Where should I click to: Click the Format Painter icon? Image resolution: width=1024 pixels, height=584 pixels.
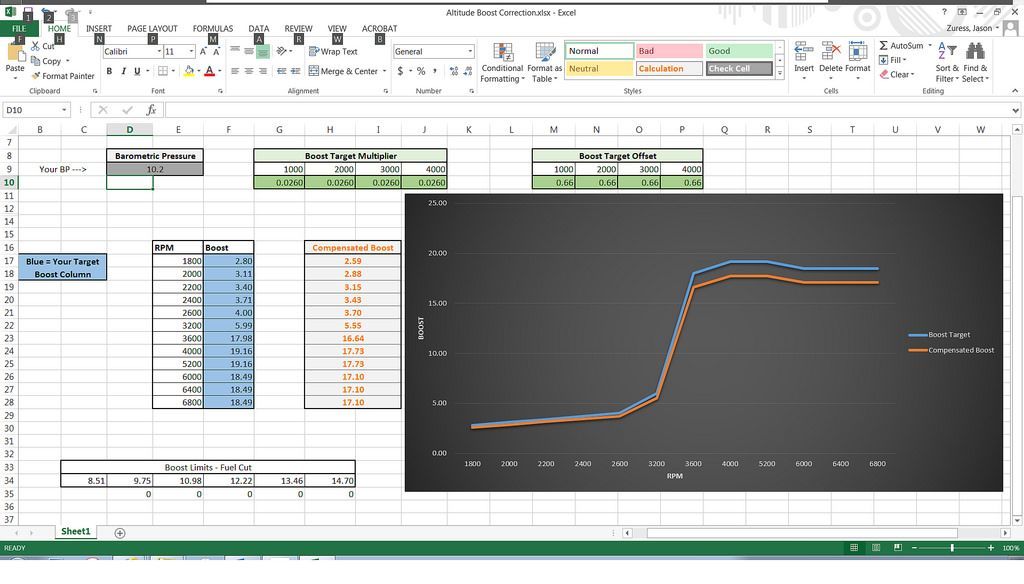tap(36, 76)
